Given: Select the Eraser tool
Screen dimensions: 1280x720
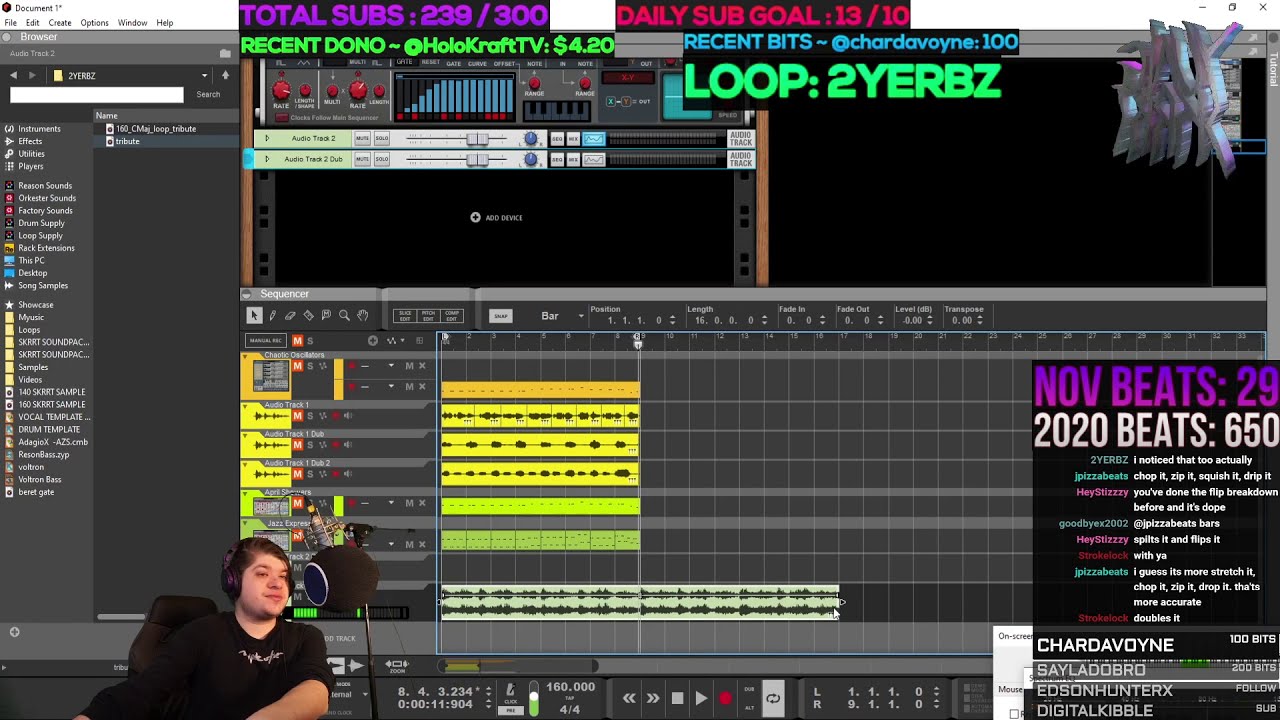Looking at the screenshot, I should pos(290,315).
